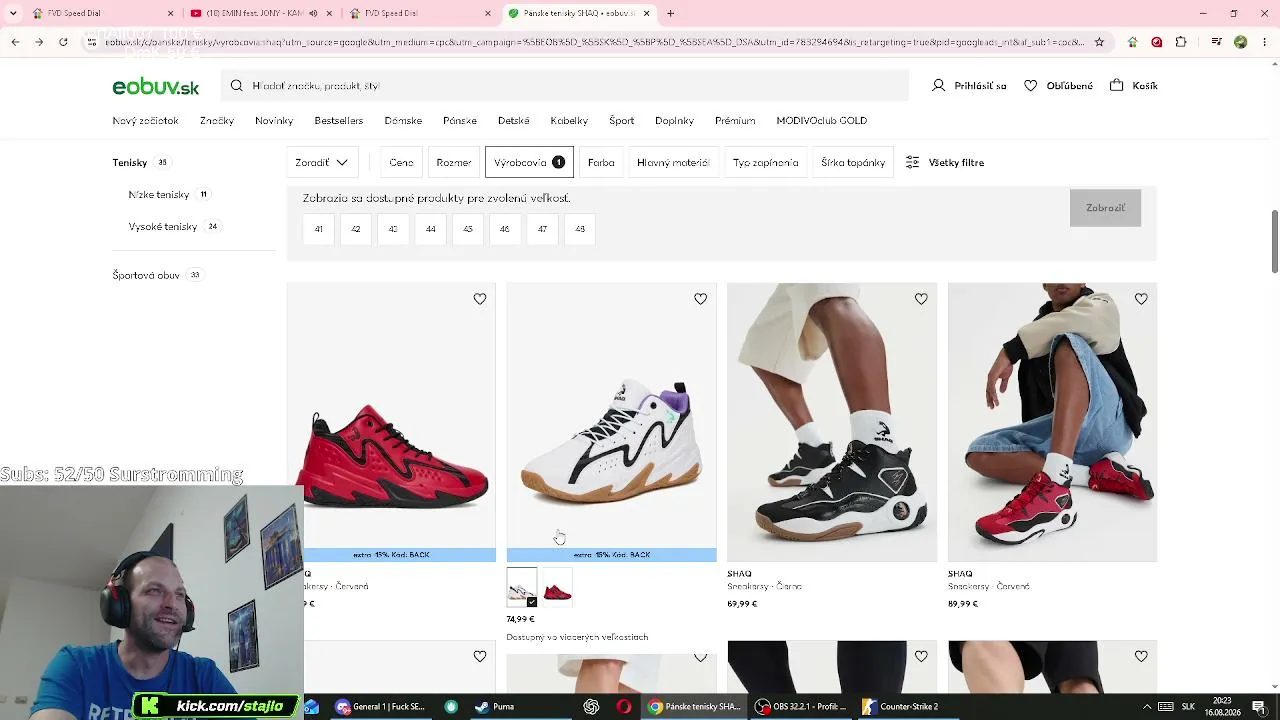Open the Značky menu

point(217,121)
